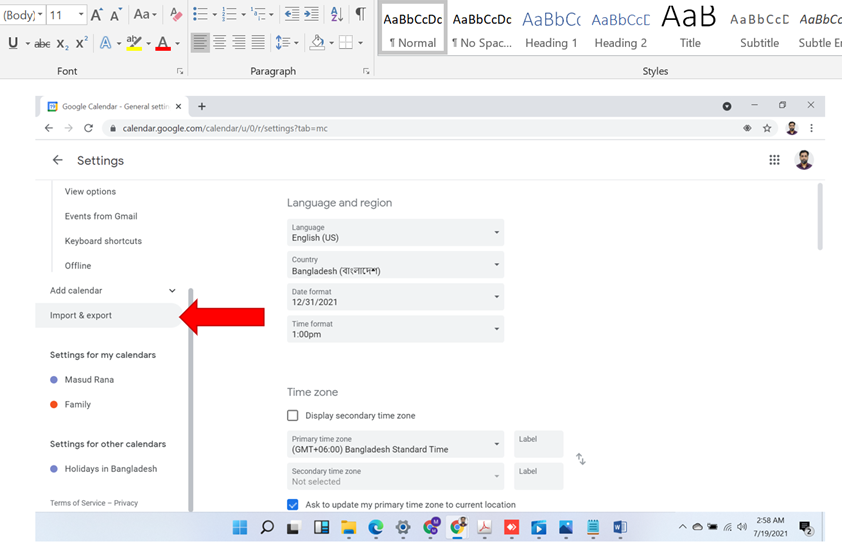842x558 pixels.
Task: Apply red font color
Action: coord(163,43)
